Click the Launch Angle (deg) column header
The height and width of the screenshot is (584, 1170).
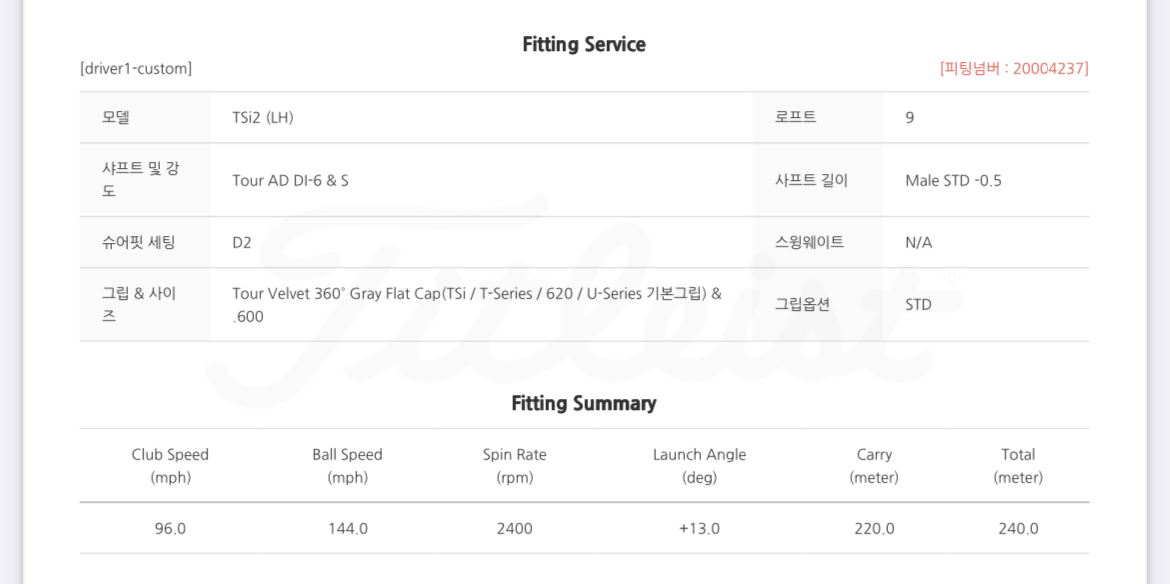point(699,466)
